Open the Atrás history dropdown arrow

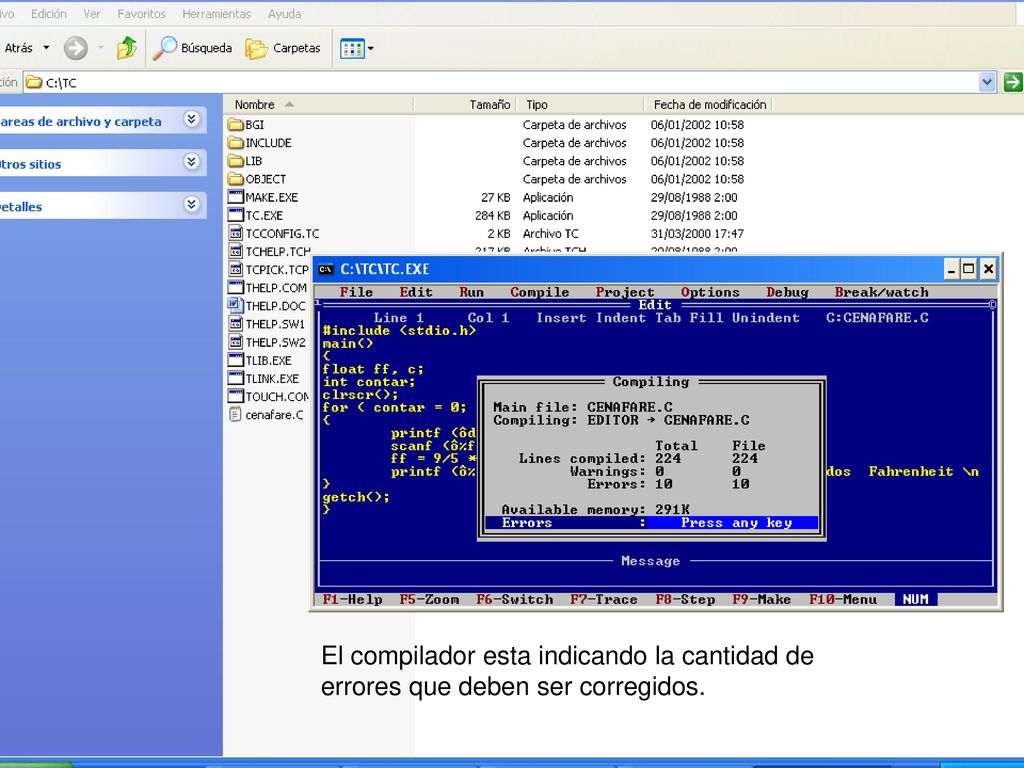coord(46,48)
